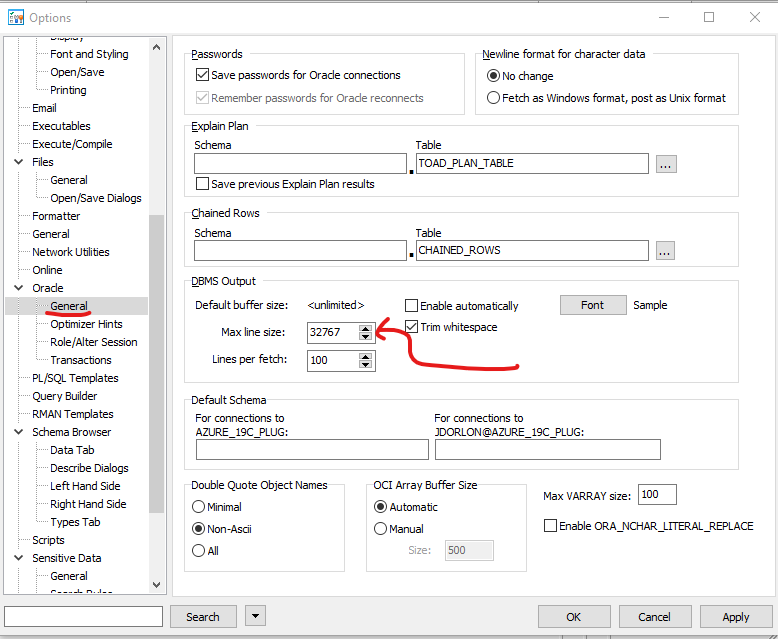778x639 pixels.
Task: Collapse the Schema Browser tree node
Action: [19, 432]
